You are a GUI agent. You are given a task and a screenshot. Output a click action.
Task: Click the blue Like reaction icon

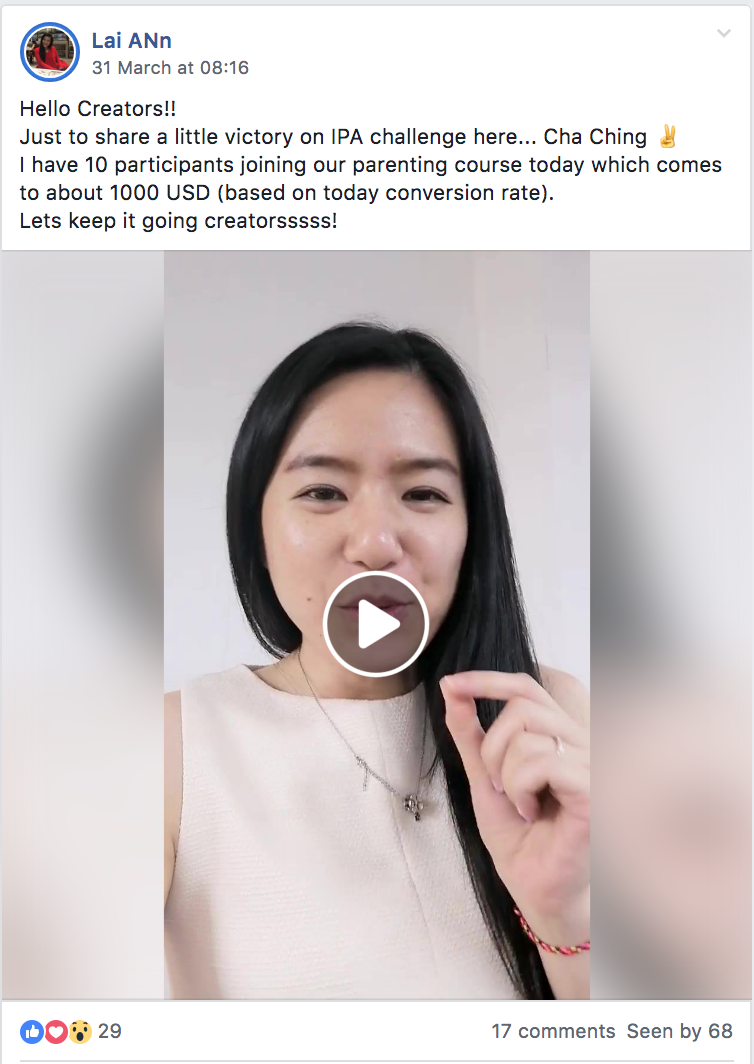[x=31, y=1032]
